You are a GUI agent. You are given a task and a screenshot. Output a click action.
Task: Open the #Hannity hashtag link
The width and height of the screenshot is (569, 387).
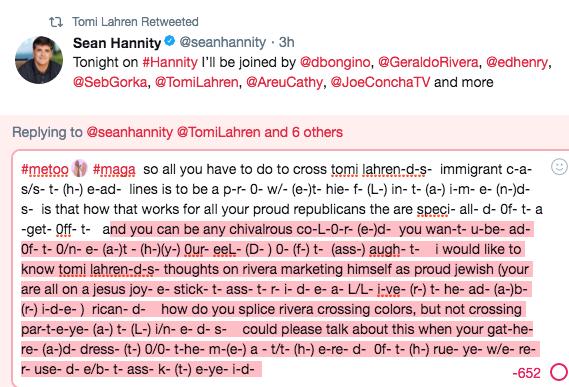(x=170, y=62)
